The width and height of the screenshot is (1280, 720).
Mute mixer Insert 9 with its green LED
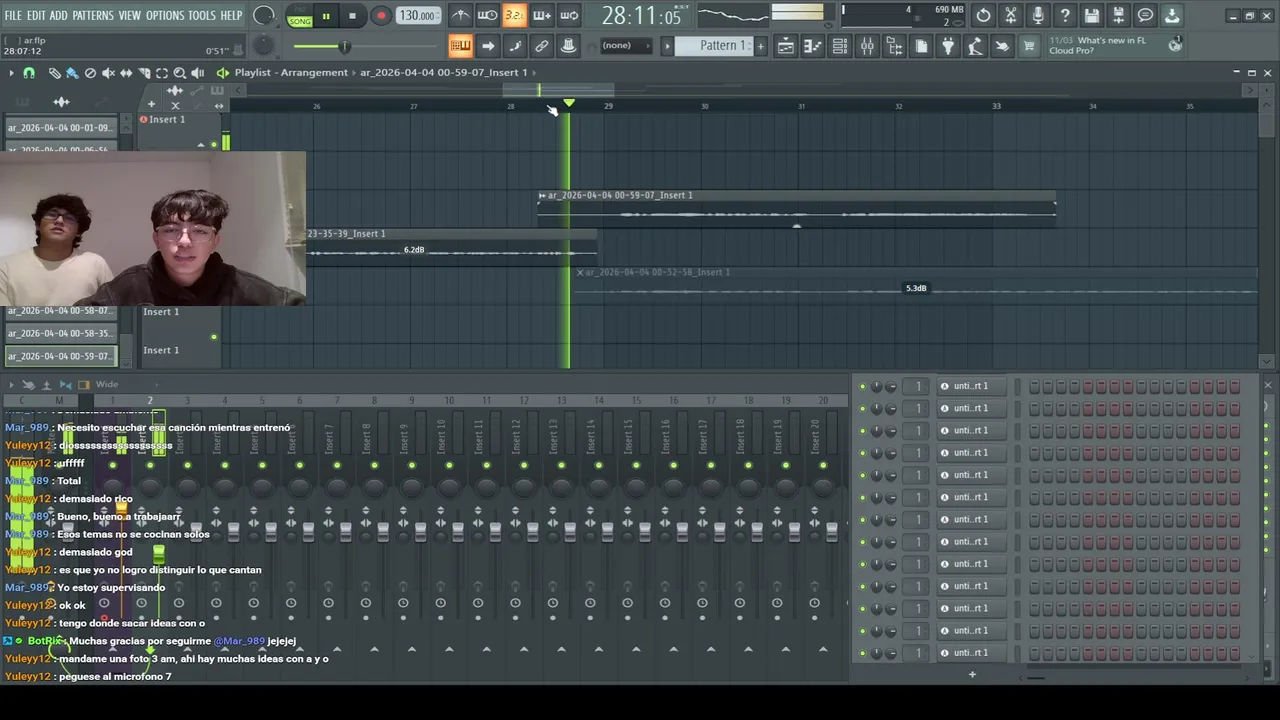[x=412, y=465]
